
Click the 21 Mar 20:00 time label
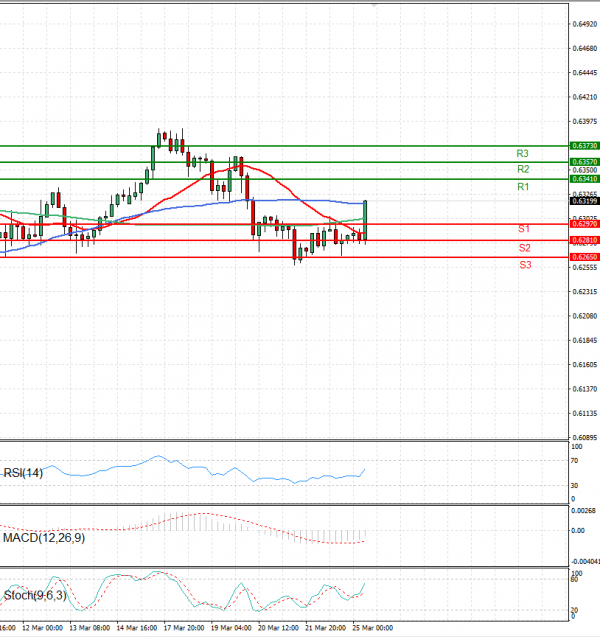325,628
